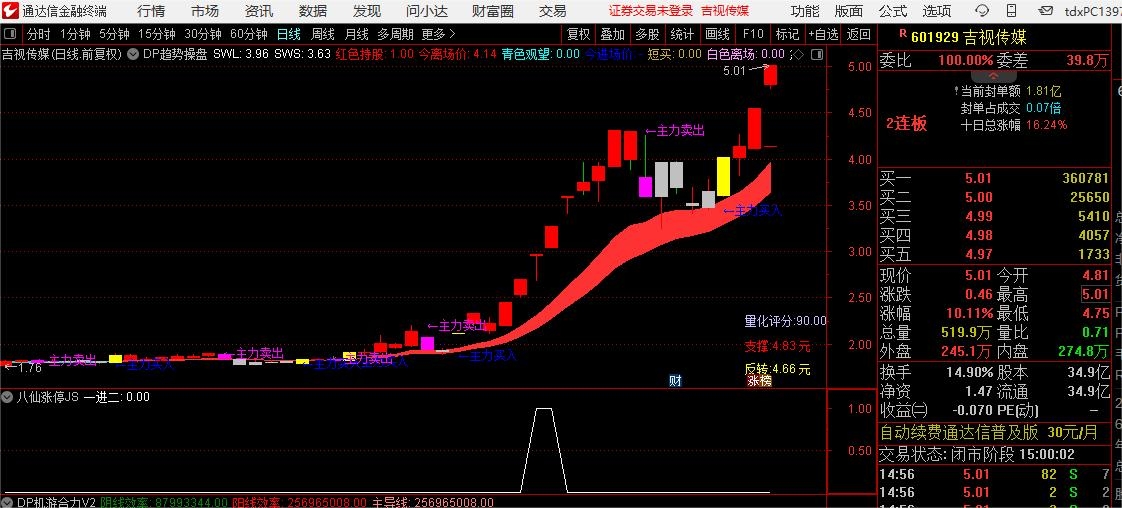This screenshot has width=1122, height=508.
Task: Click the diamond icon beside 白色离场
Action: coord(798,54)
